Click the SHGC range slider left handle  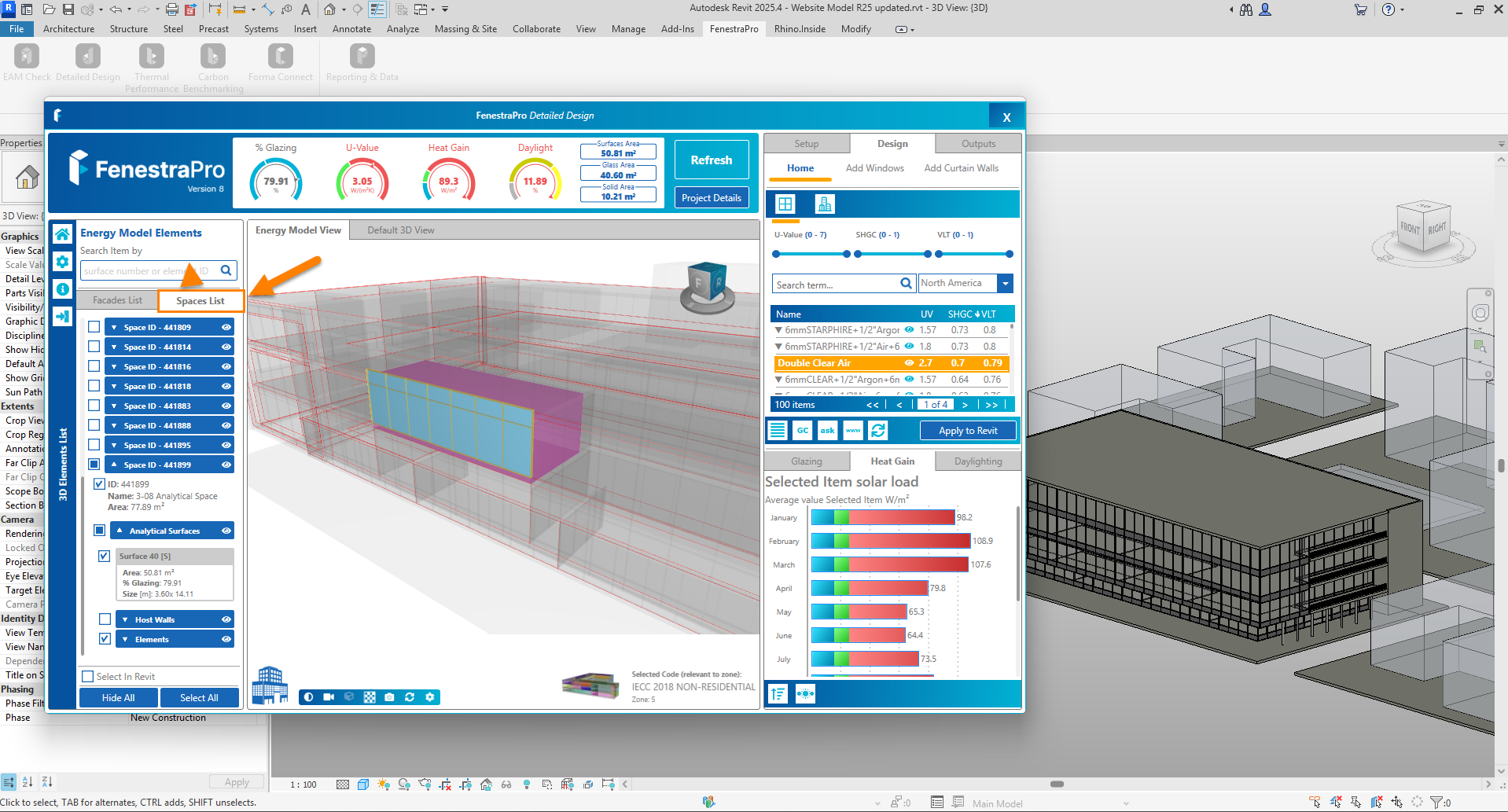[858, 254]
